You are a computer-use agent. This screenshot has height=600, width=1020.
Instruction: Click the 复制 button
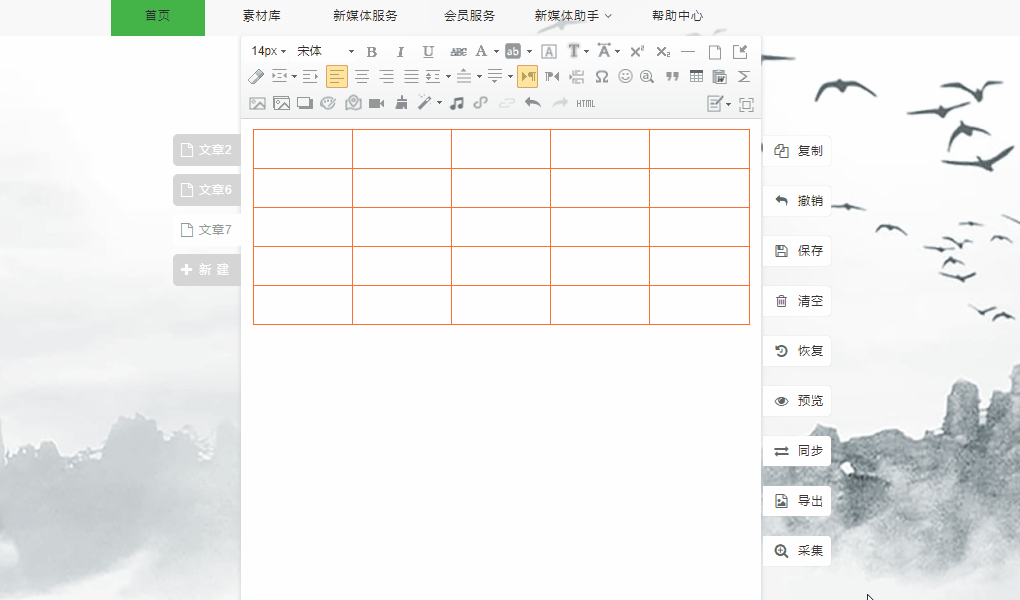pos(798,151)
